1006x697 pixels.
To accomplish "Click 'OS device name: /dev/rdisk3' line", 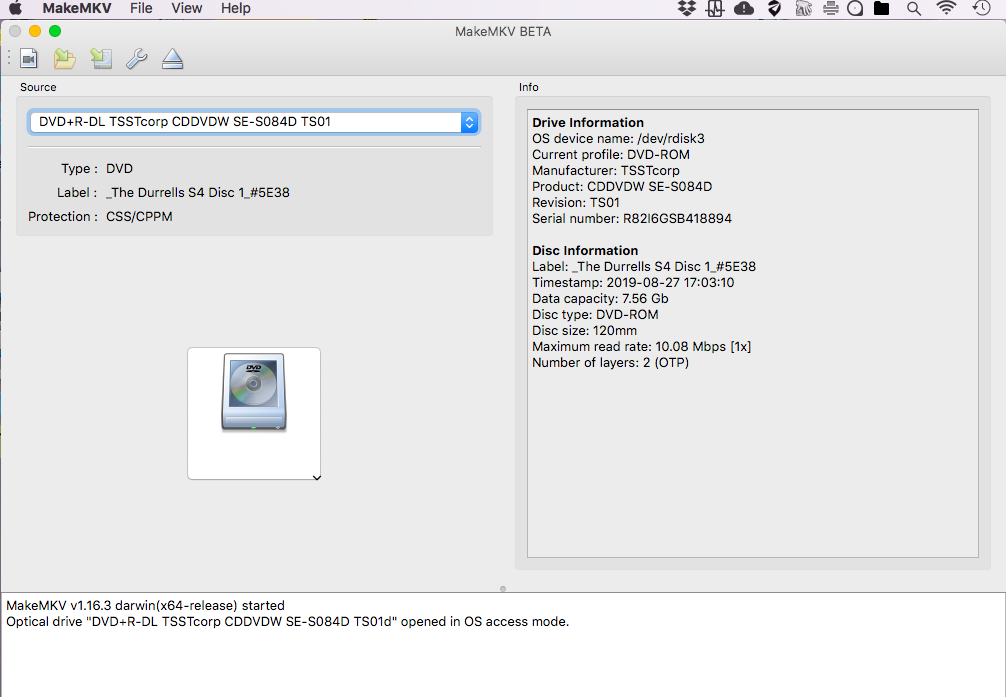I will (x=618, y=139).
